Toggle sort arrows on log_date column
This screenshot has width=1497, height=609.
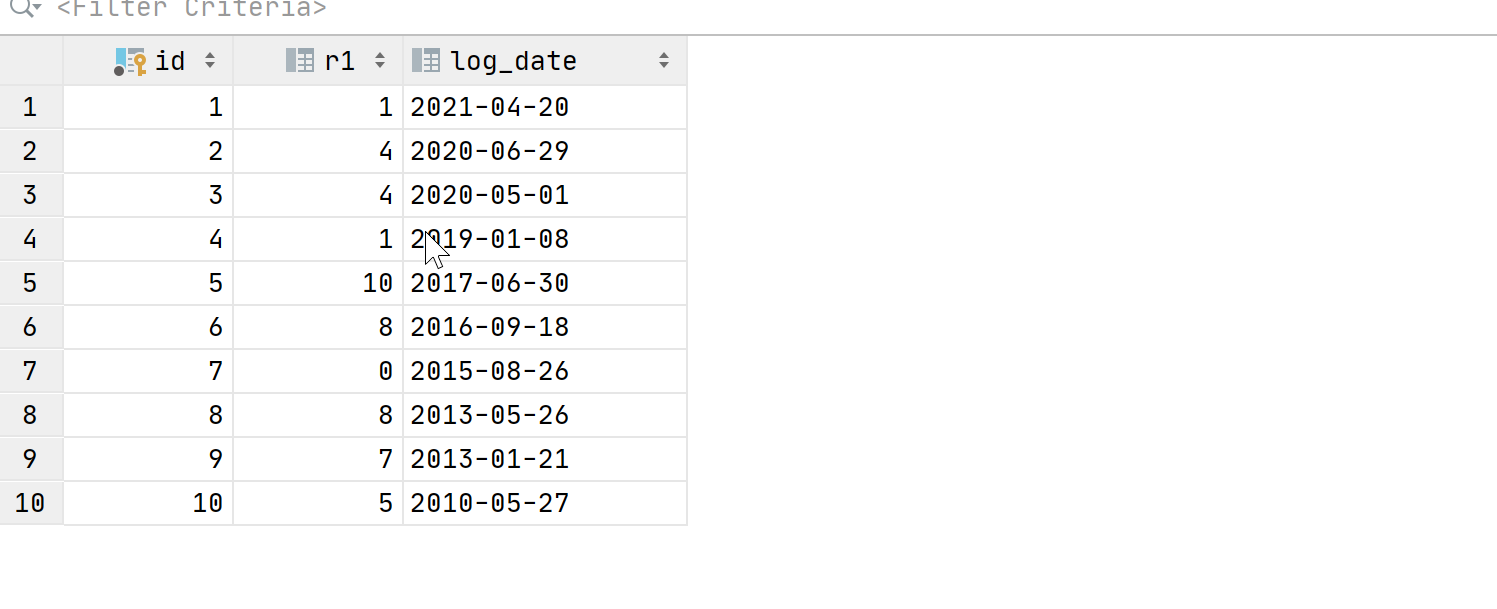tap(664, 61)
